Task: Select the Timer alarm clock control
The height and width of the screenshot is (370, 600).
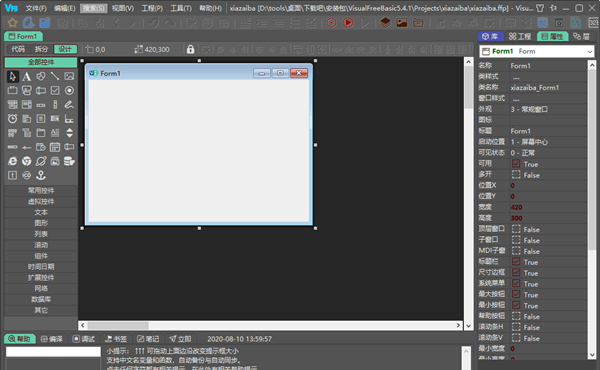Action: click(x=12, y=119)
